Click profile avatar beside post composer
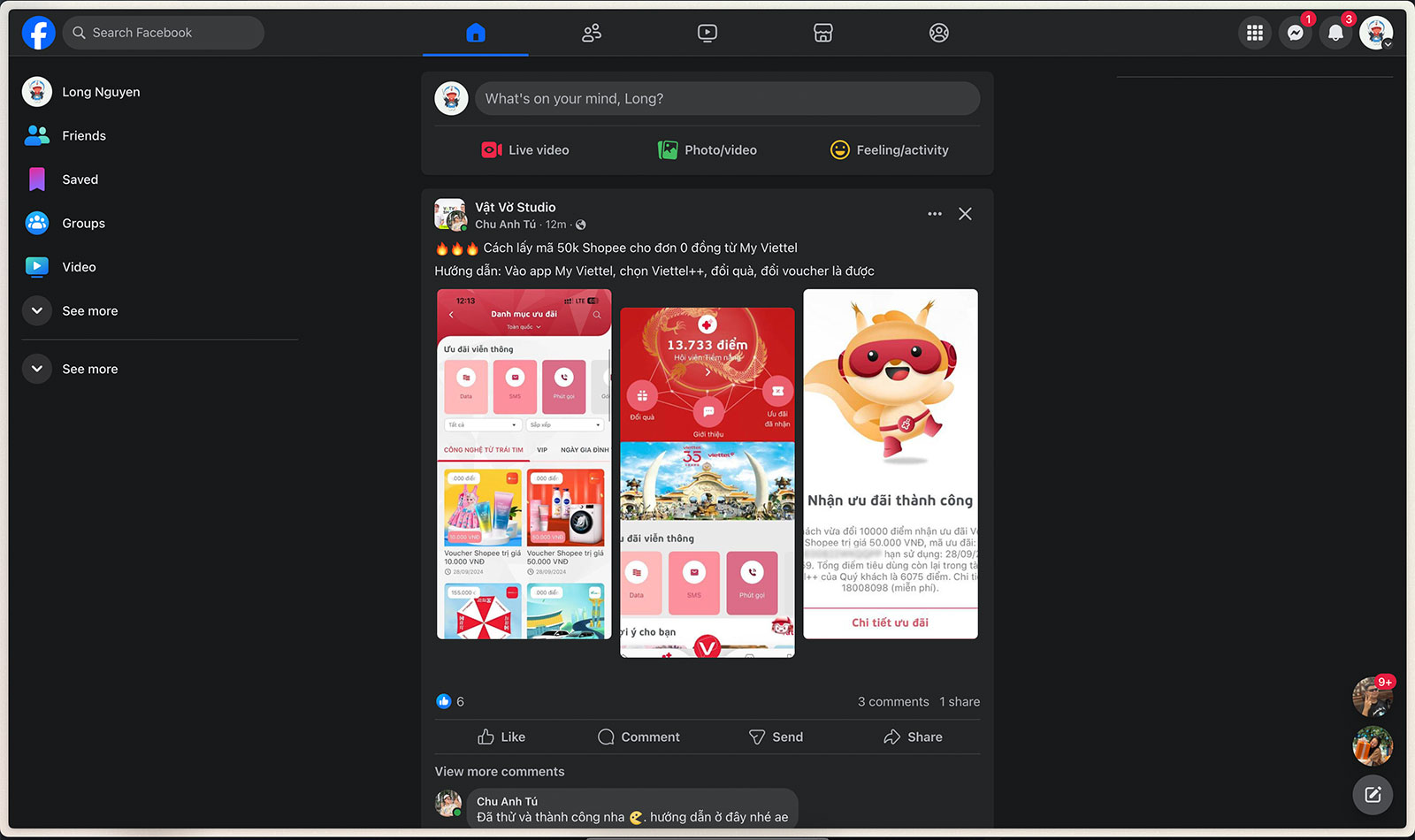1415x840 pixels. [x=451, y=98]
